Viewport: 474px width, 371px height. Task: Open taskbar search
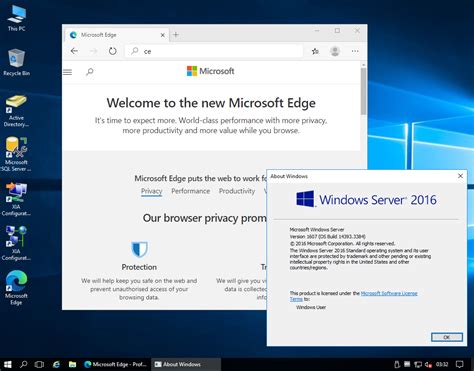(x=23, y=364)
